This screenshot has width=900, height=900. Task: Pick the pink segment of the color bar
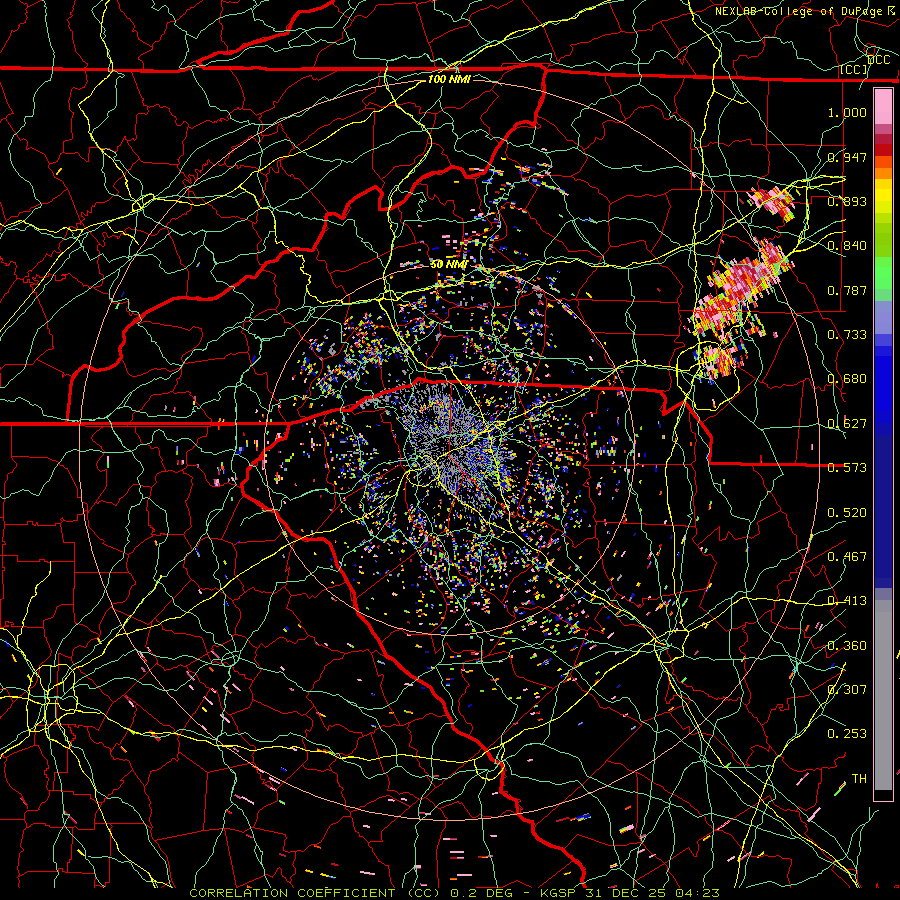(x=883, y=106)
